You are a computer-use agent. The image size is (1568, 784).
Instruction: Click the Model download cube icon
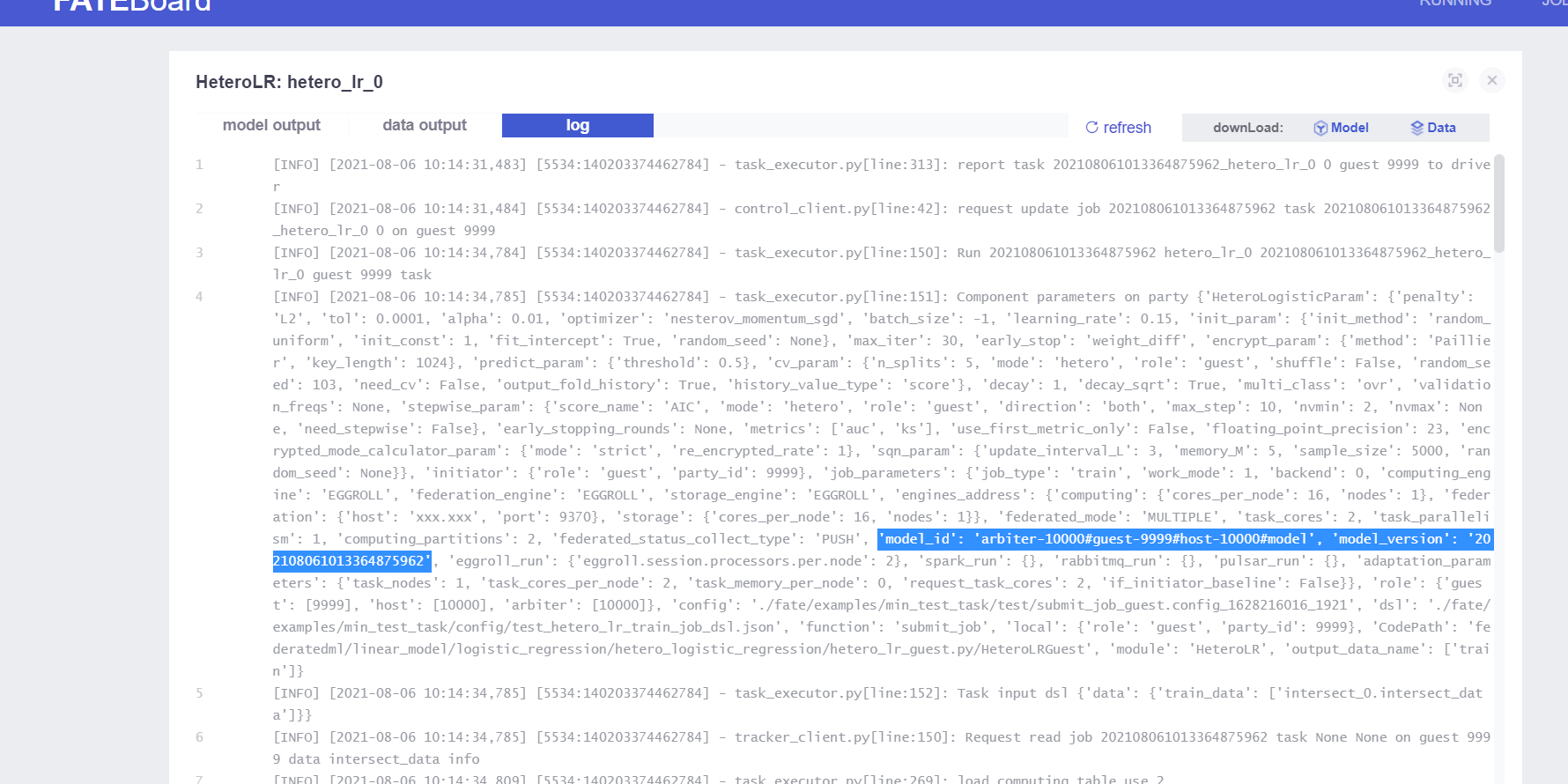(1320, 128)
